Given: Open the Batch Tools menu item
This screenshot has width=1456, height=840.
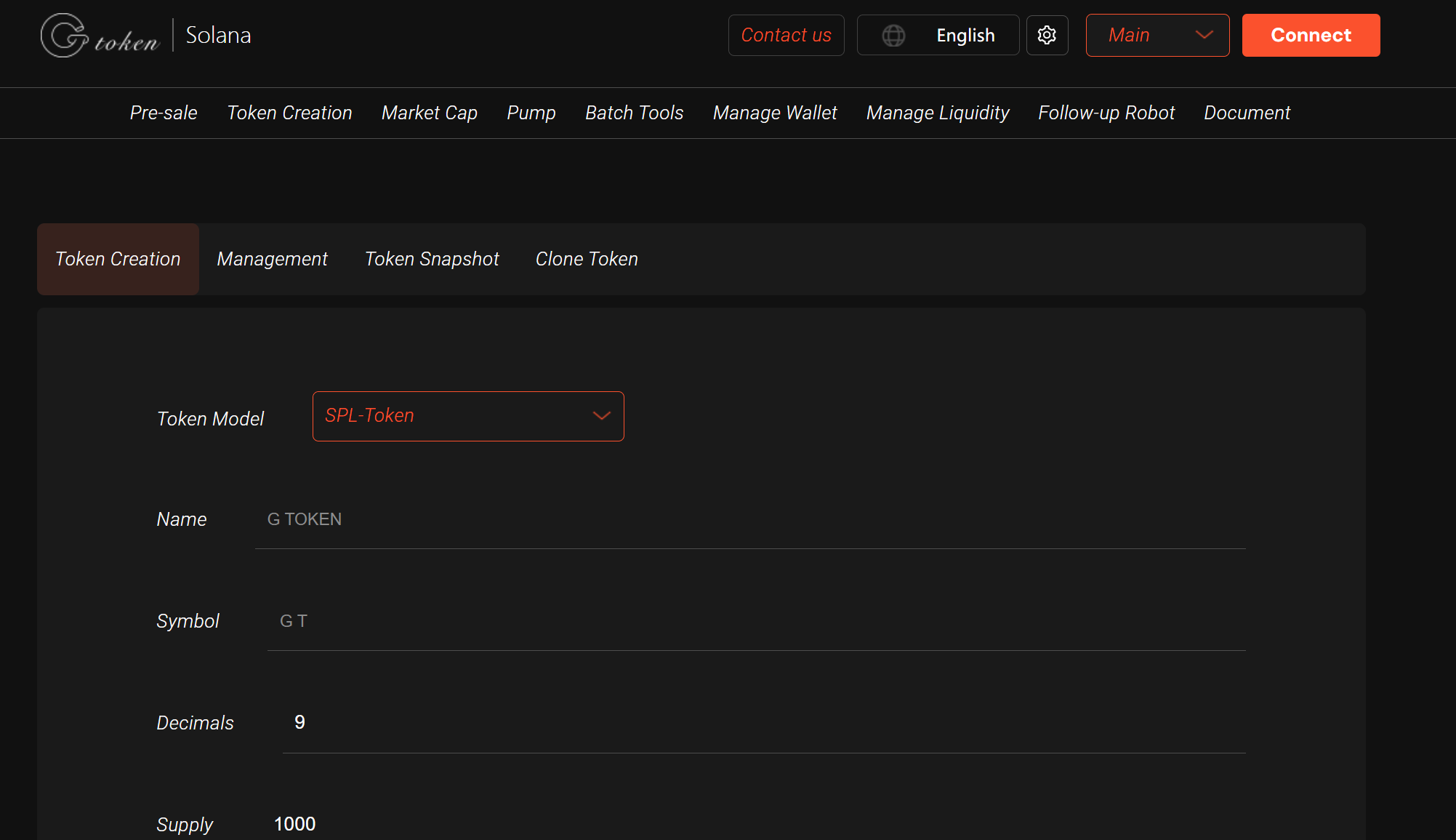Looking at the screenshot, I should 634,113.
